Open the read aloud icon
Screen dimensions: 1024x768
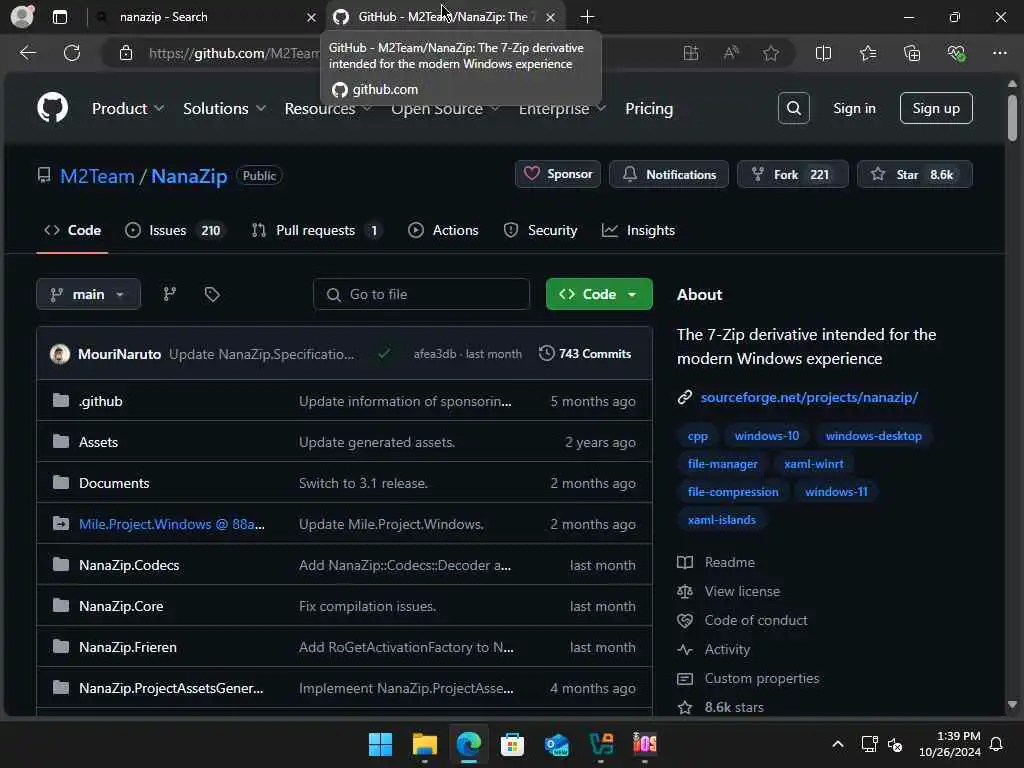[x=731, y=53]
